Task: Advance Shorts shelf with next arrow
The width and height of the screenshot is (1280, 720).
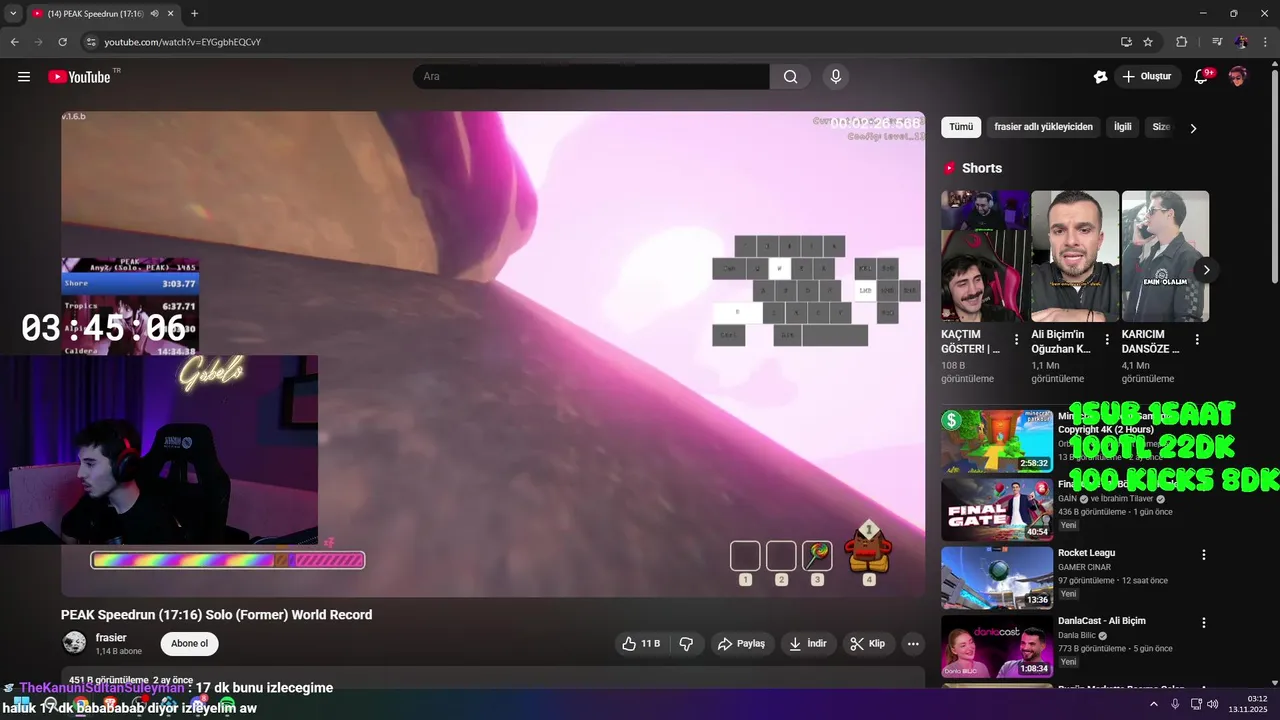Action: (x=1206, y=270)
